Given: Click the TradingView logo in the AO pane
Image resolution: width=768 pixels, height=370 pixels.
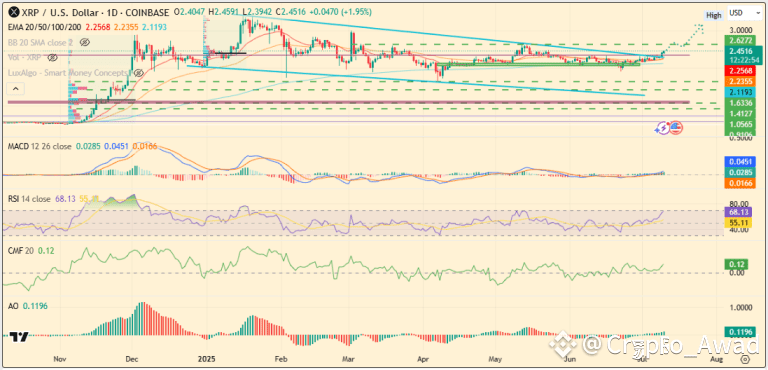Looking at the screenshot, I should [19, 337].
